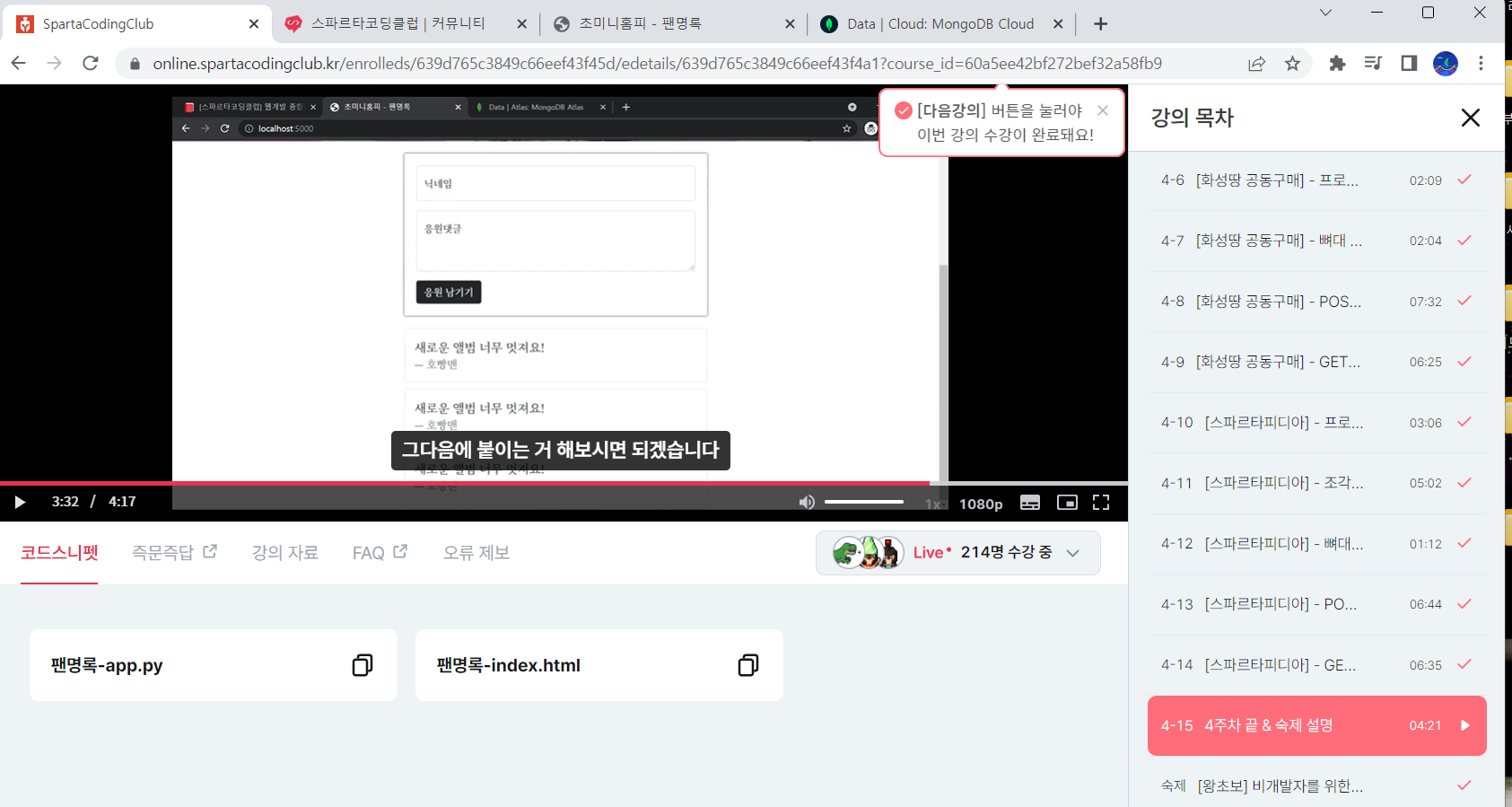
Task: Go forward in browser history
Action: [x=55, y=63]
